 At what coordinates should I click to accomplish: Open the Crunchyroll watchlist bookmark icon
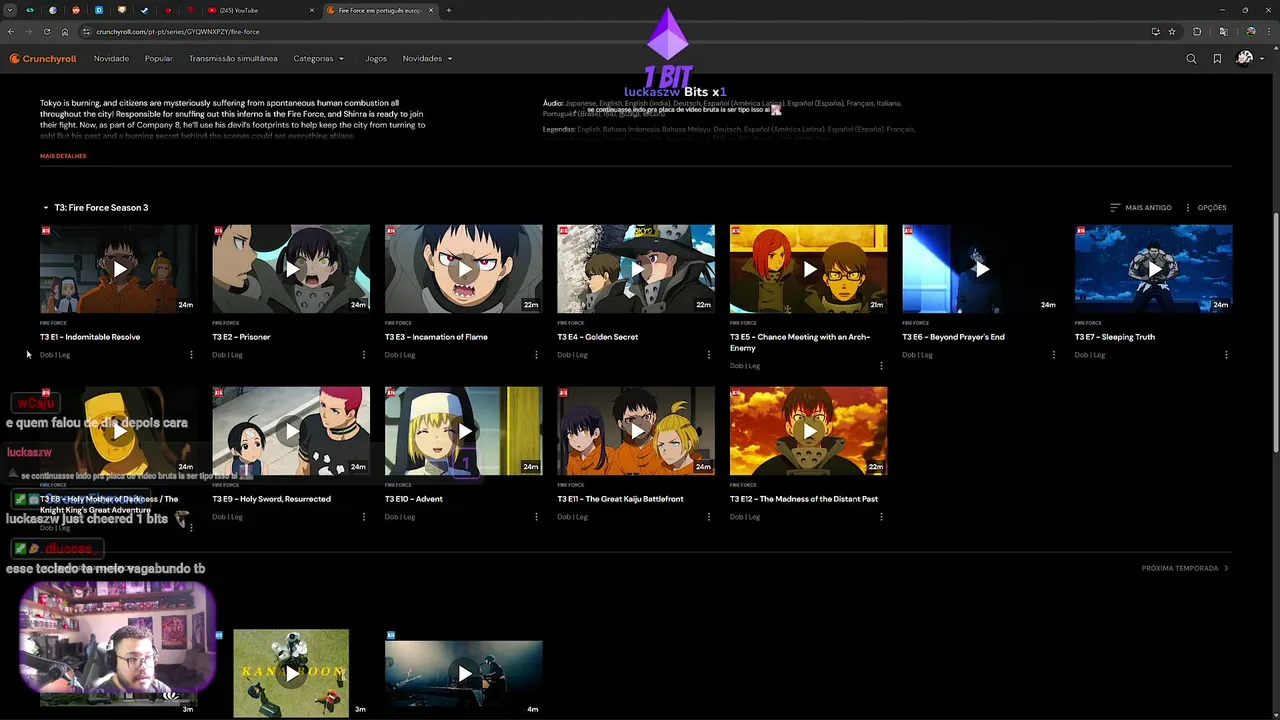point(1217,59)
